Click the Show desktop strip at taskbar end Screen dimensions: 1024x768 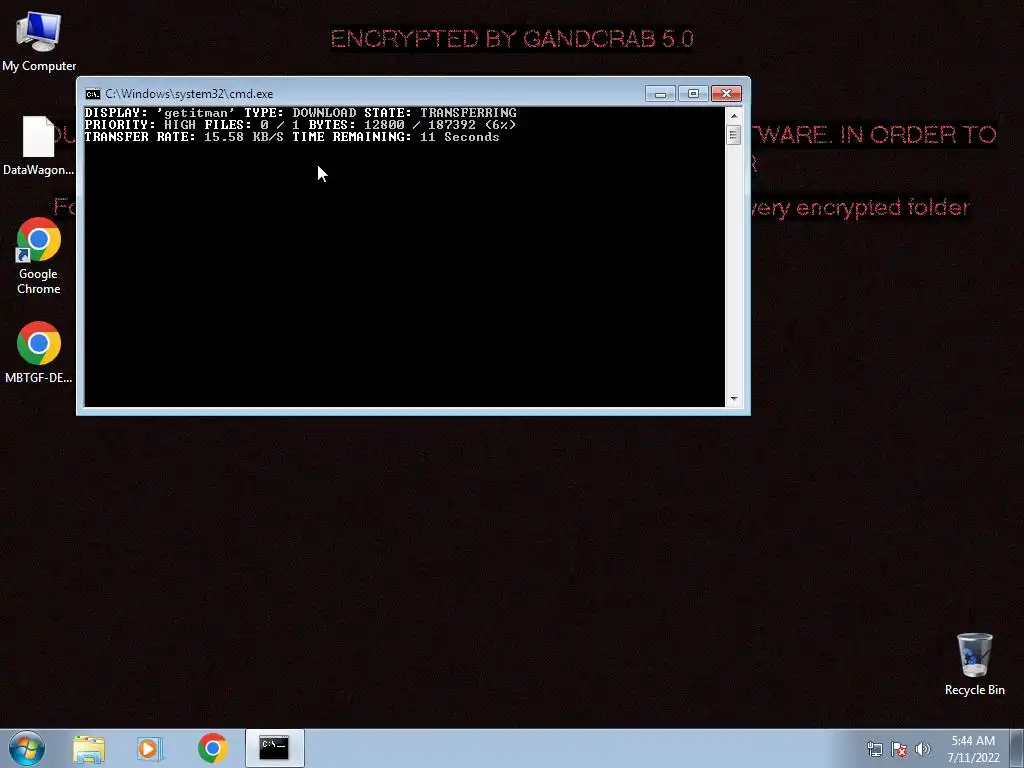click(1017, 748)
